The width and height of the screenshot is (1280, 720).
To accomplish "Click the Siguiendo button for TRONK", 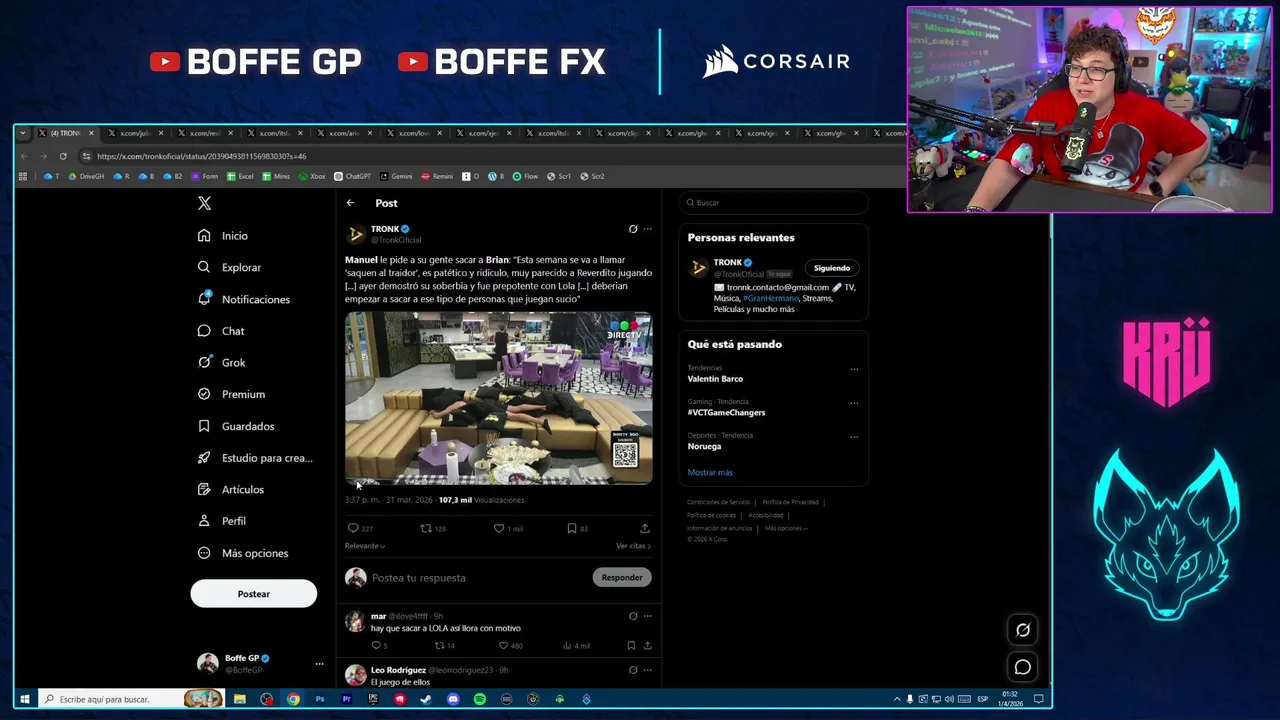I will coord(831,268).
